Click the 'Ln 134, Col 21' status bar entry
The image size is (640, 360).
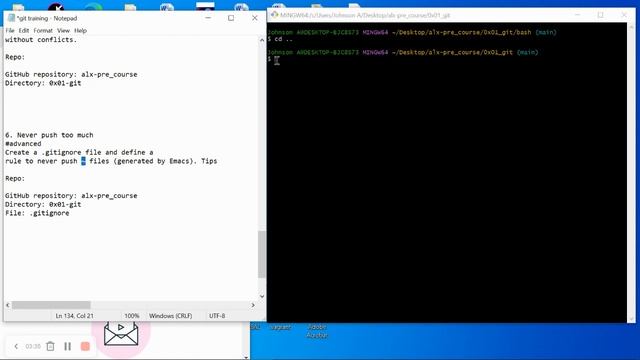point(74,316)
